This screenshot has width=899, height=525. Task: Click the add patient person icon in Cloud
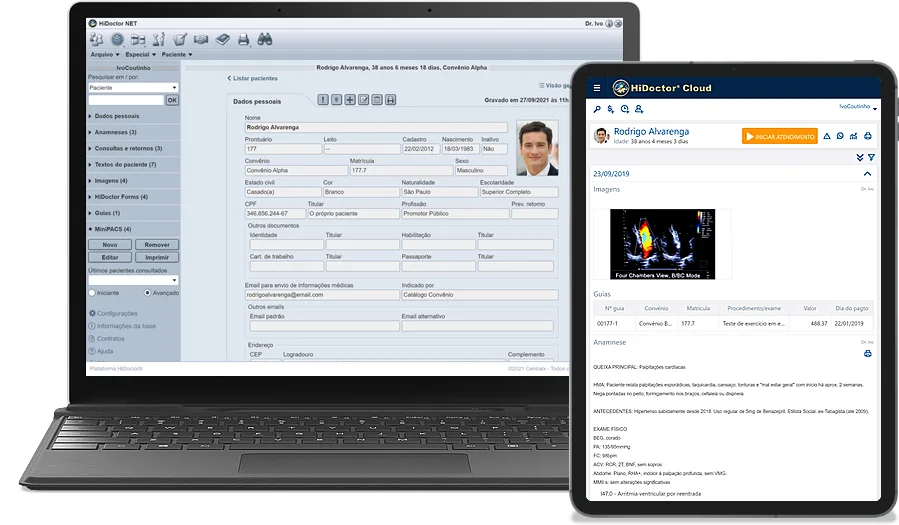[639, 109]
